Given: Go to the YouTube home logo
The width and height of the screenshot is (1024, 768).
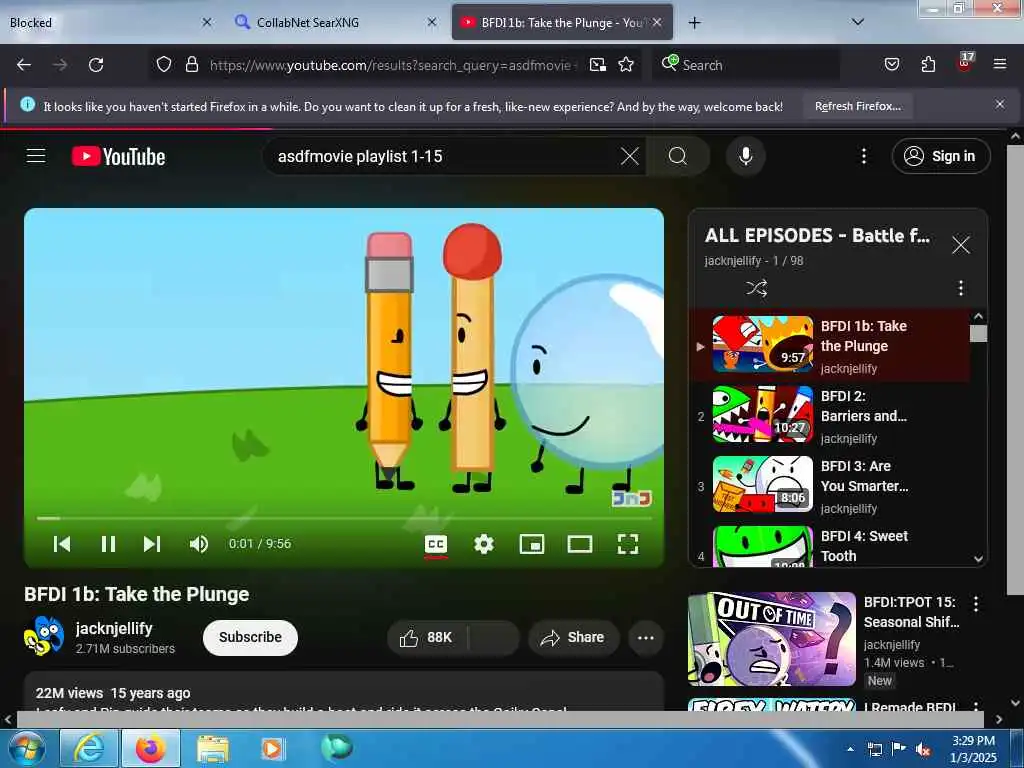Looking at the screenshot, I should coord(118,157).
